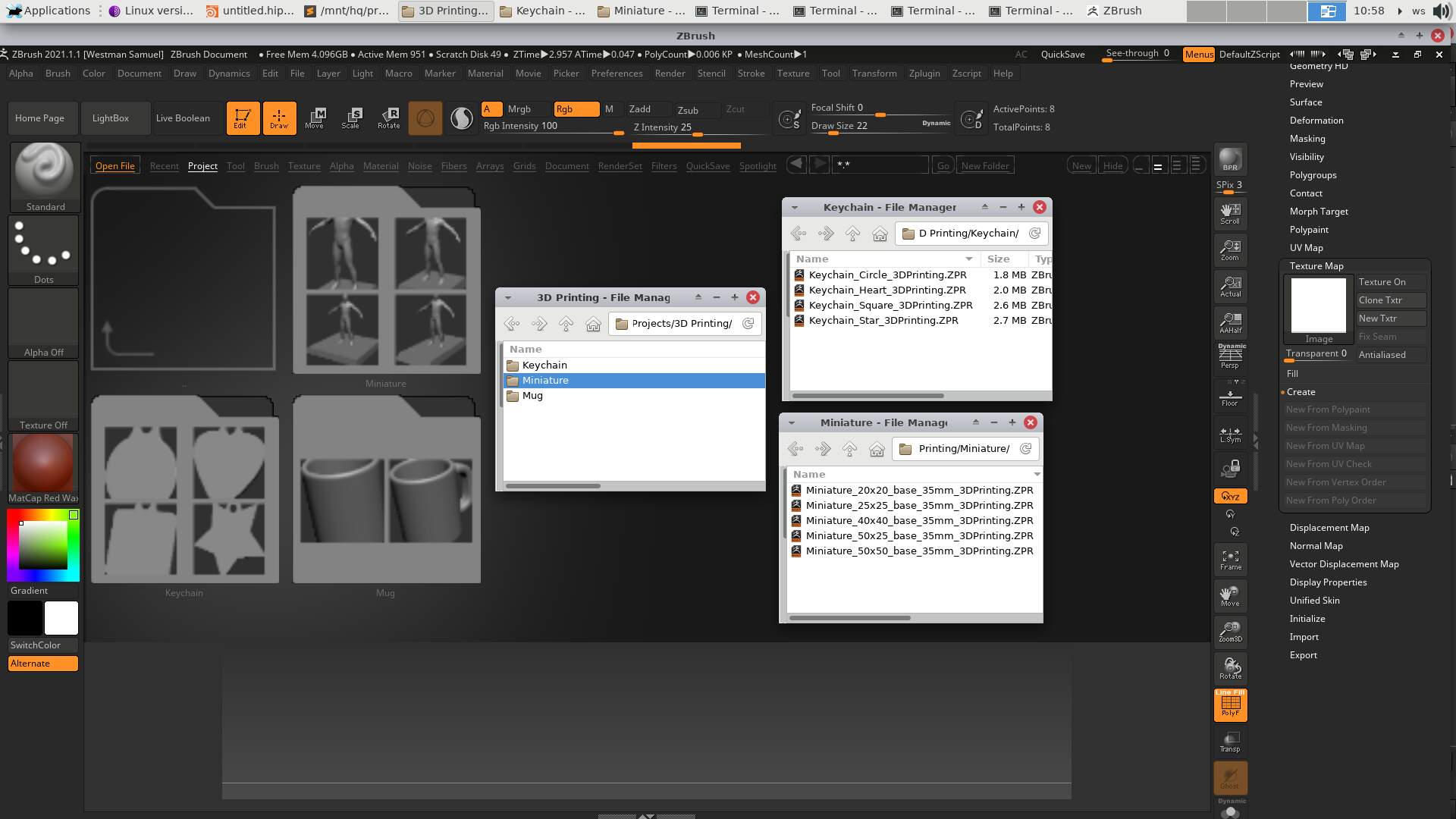Select Keychain_Heart_3DPrinting.ZPR file

coord(887,290)
